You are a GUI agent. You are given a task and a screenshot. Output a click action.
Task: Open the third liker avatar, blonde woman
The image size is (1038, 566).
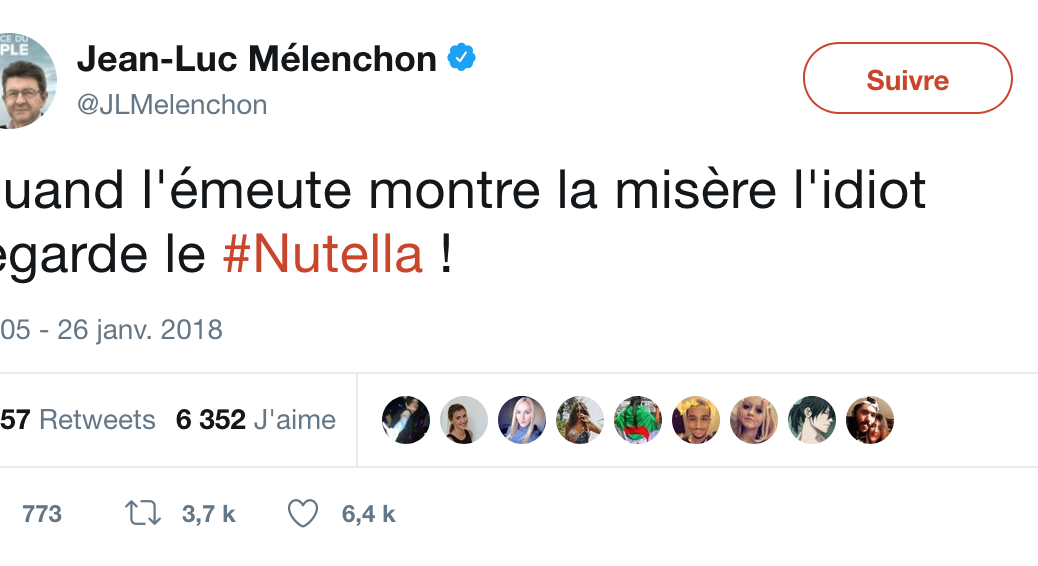tap(522, 420)
